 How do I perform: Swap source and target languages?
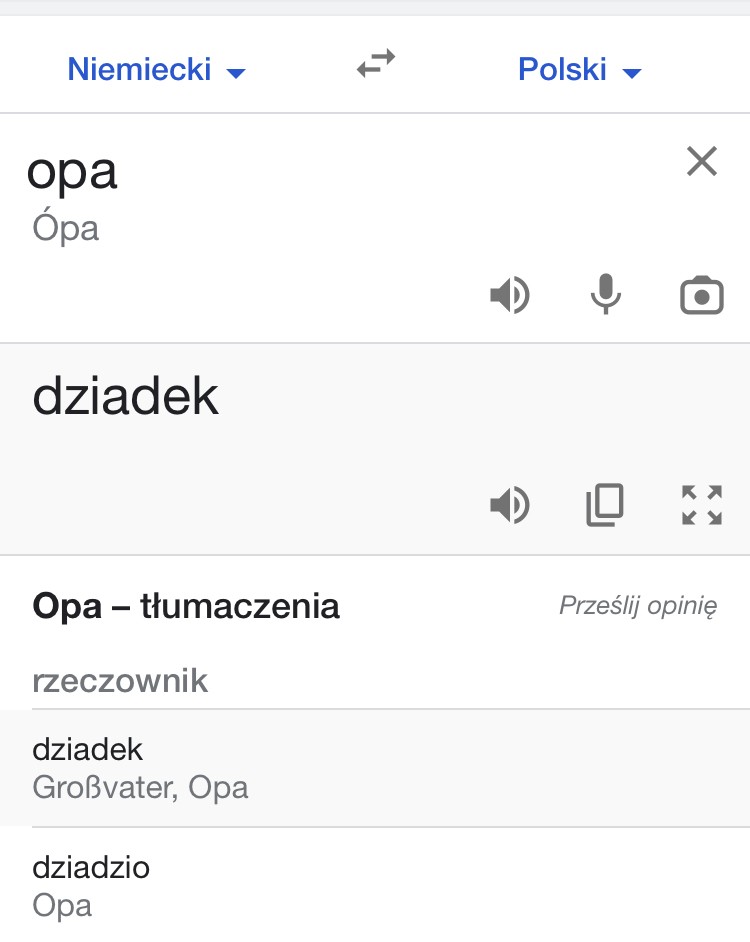376,64
